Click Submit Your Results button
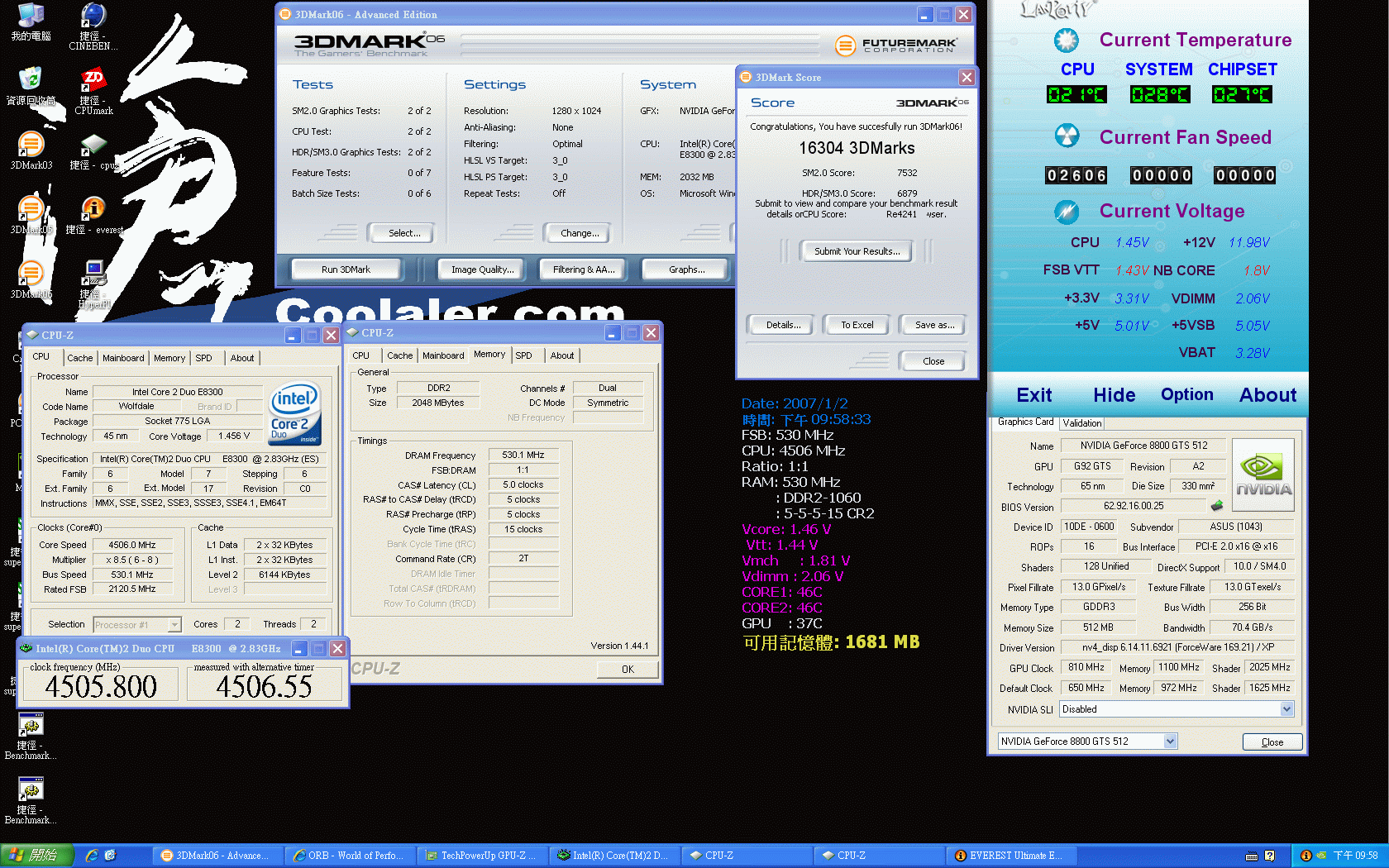The image size is (1389, 868). tap(857, 251)
